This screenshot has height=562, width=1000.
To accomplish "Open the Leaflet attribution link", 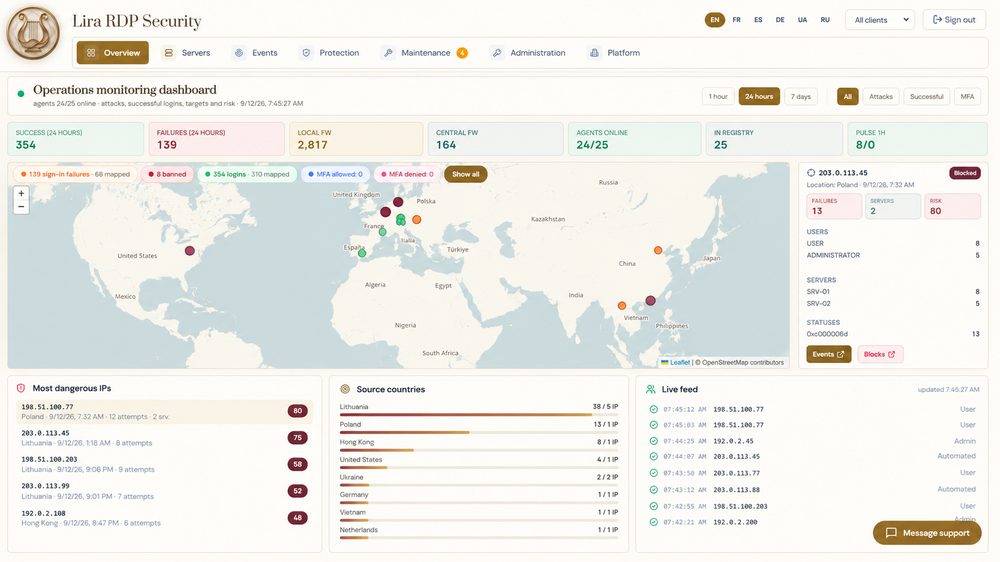I will point(680,362).
